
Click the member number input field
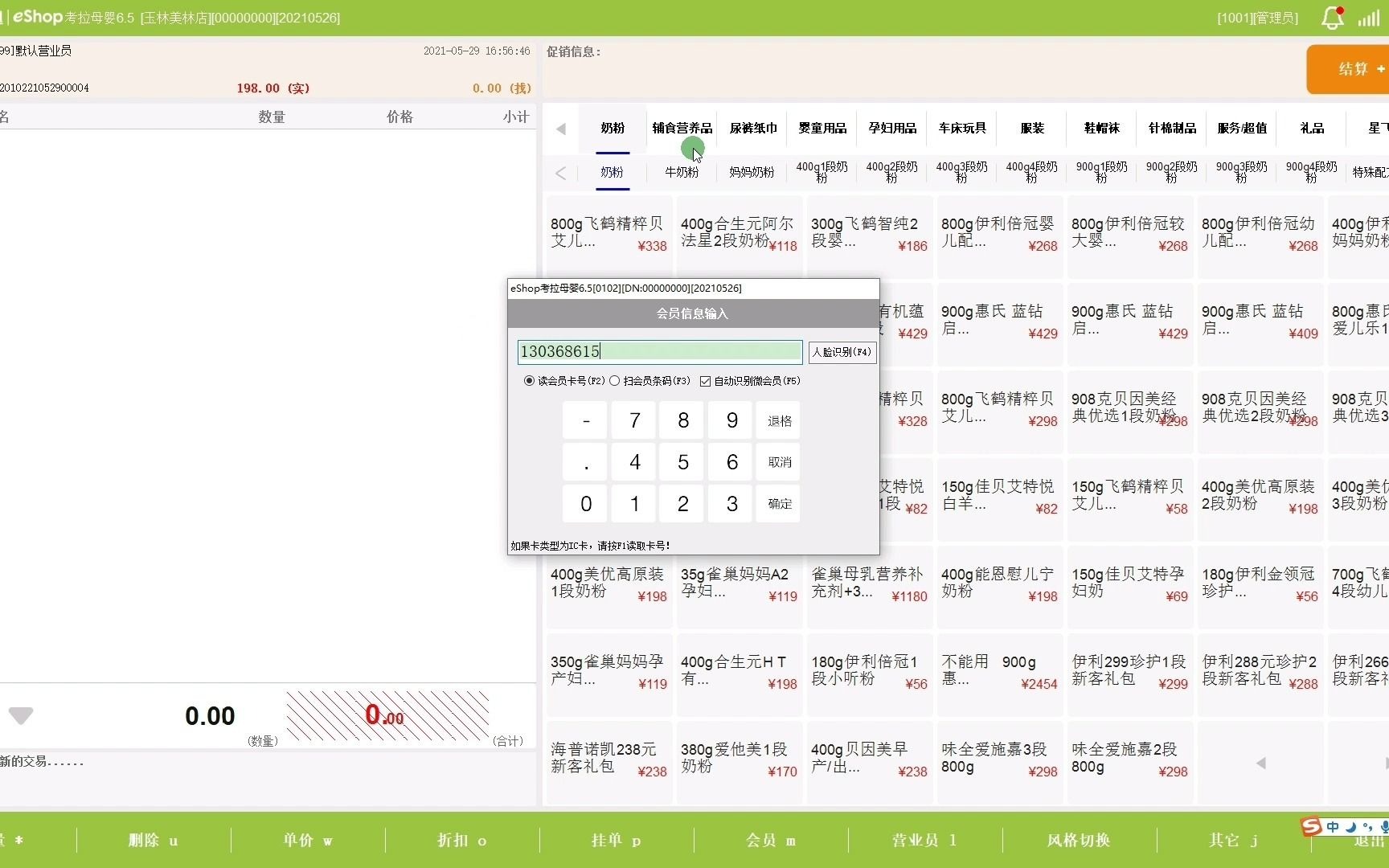click(x=660, y=351)
